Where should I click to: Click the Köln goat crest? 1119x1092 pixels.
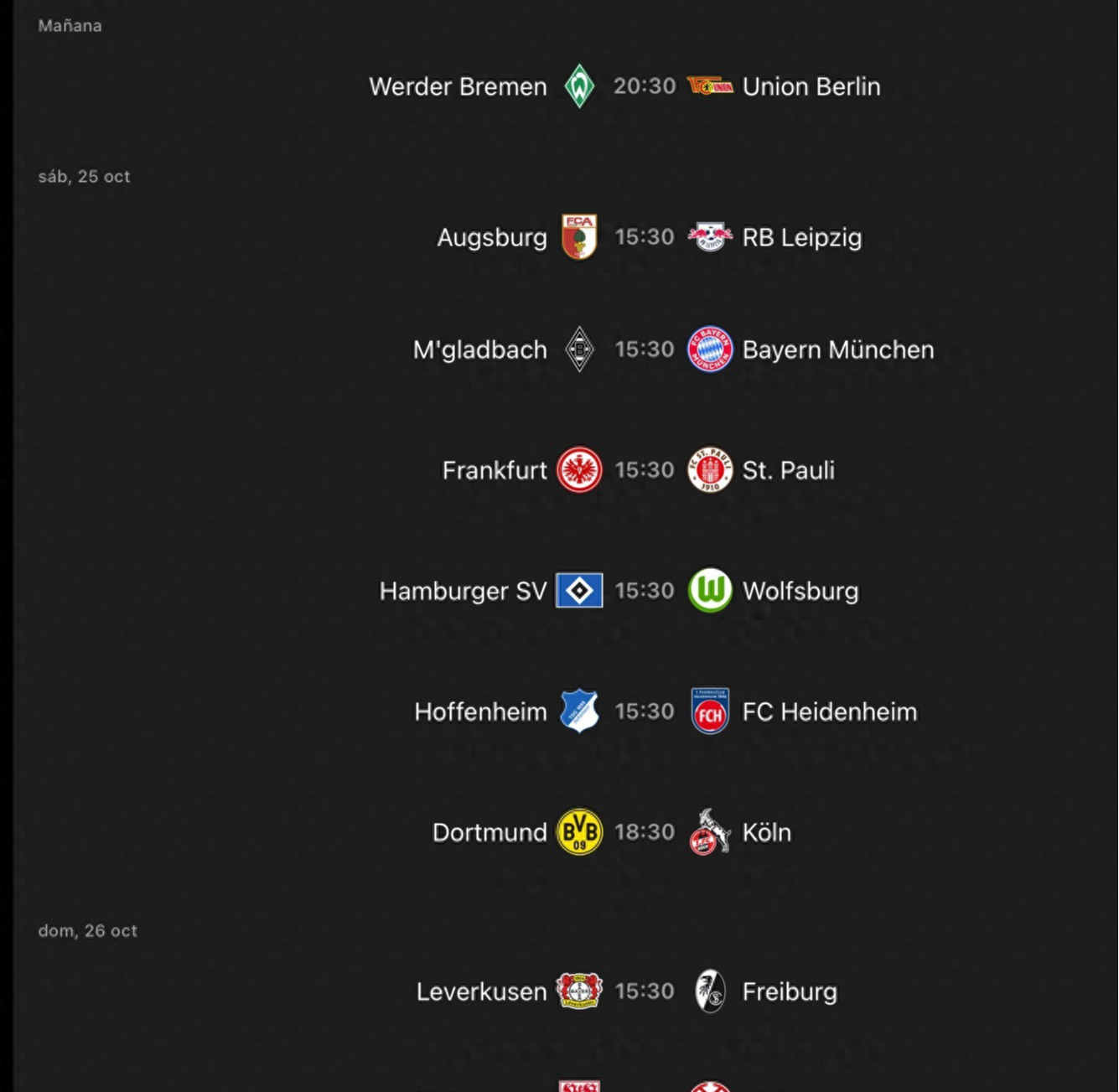click(710, 831)
